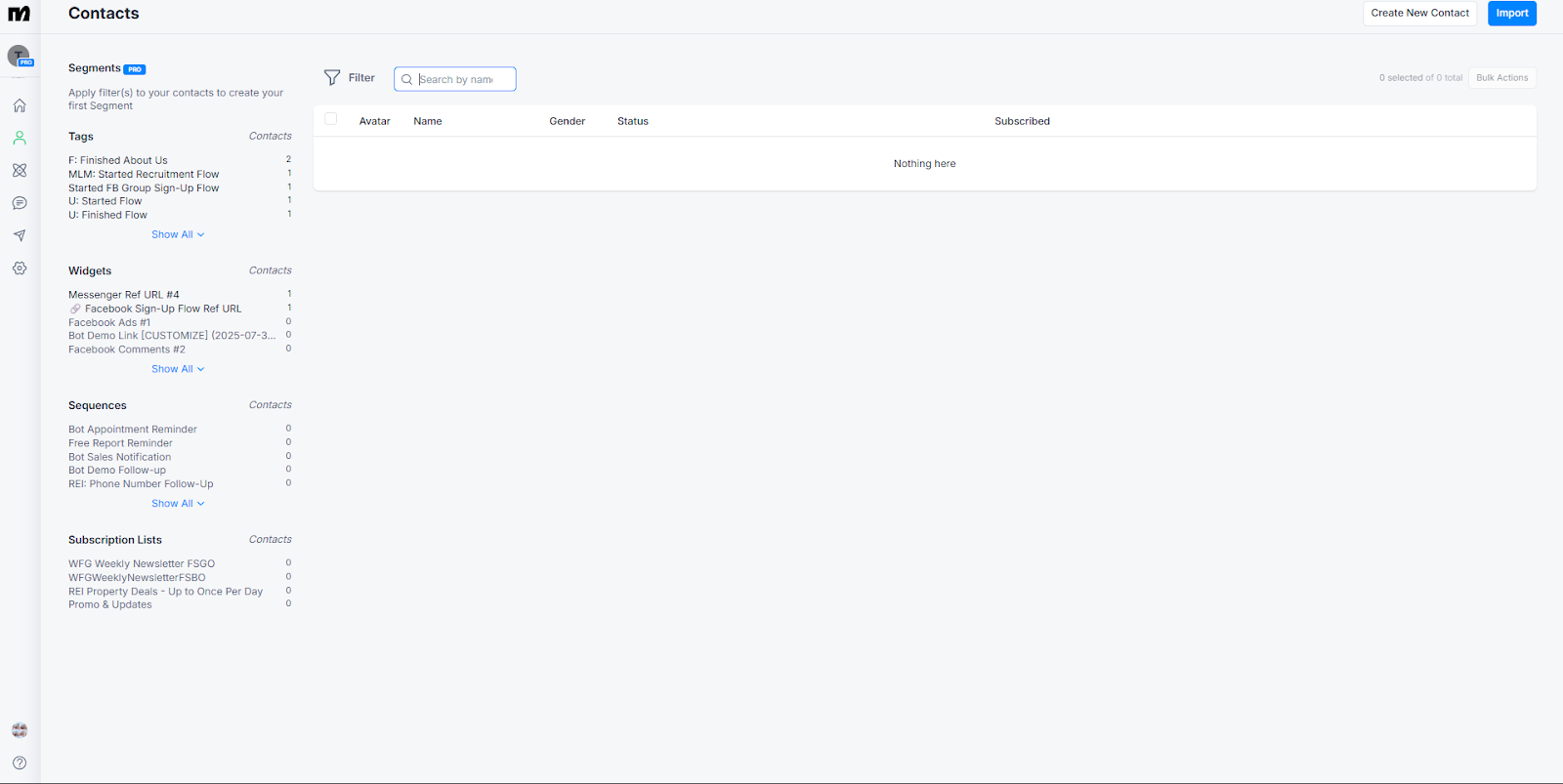The width and height of the screenshot is (1563, 784).
Task: Click the blue Import button
Action: pos(1511,13)
